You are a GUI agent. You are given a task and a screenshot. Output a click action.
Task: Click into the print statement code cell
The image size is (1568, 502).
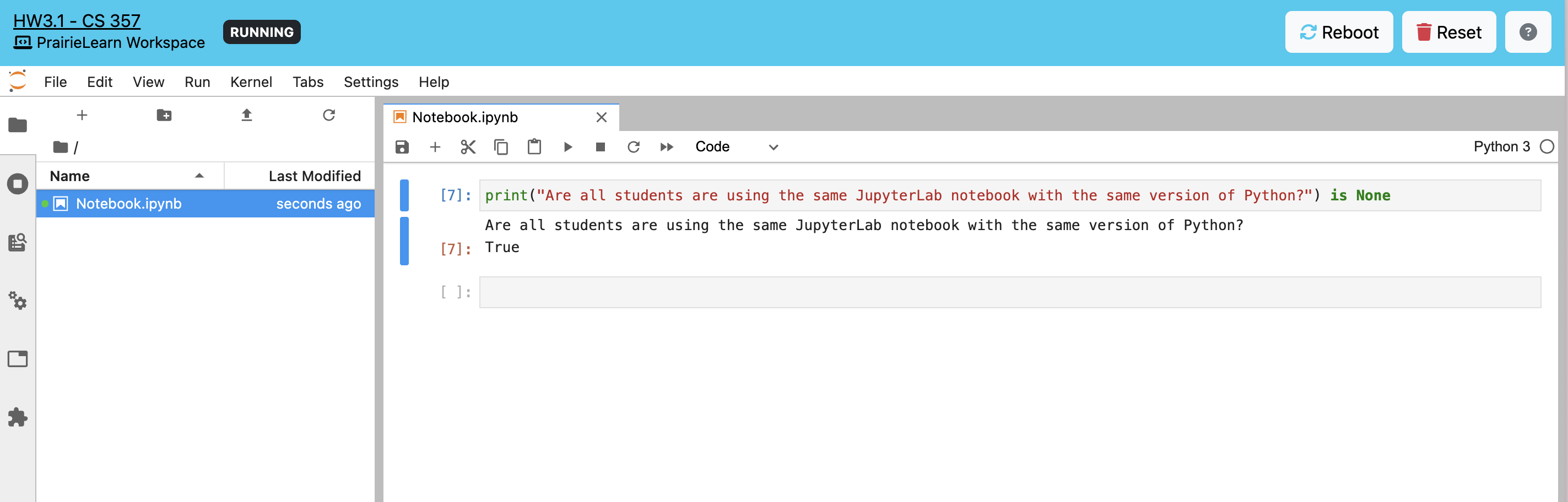pos(1010,195)
